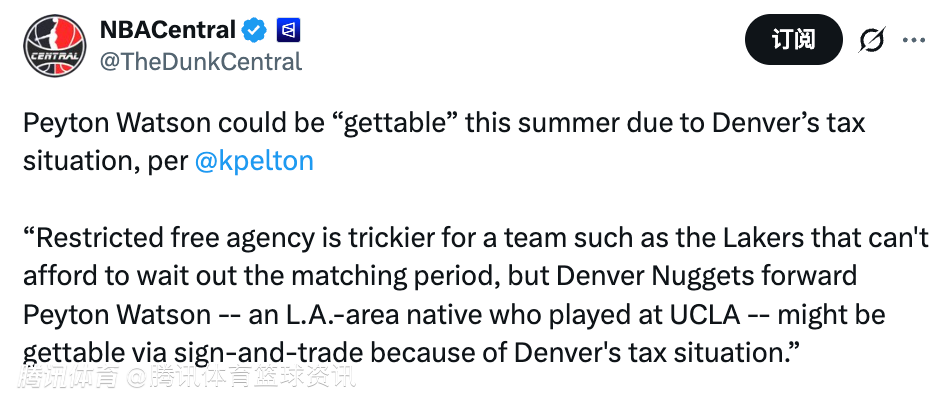Click the @TheDunkCentral handle

point(200,61)
